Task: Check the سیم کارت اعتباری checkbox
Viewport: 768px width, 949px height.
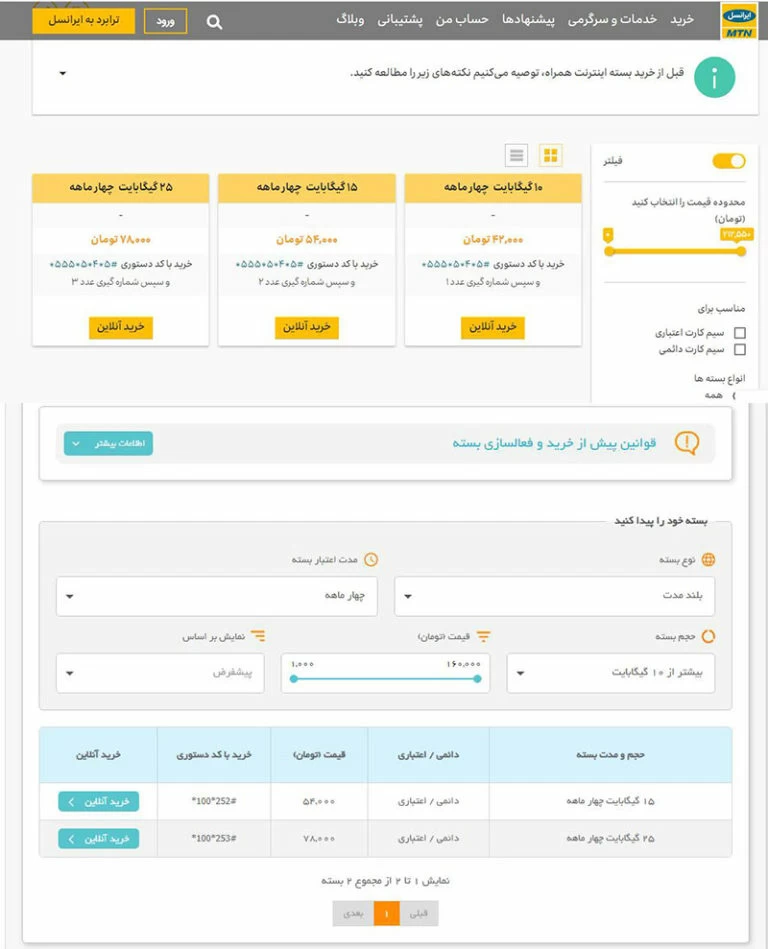Action: 740,333
